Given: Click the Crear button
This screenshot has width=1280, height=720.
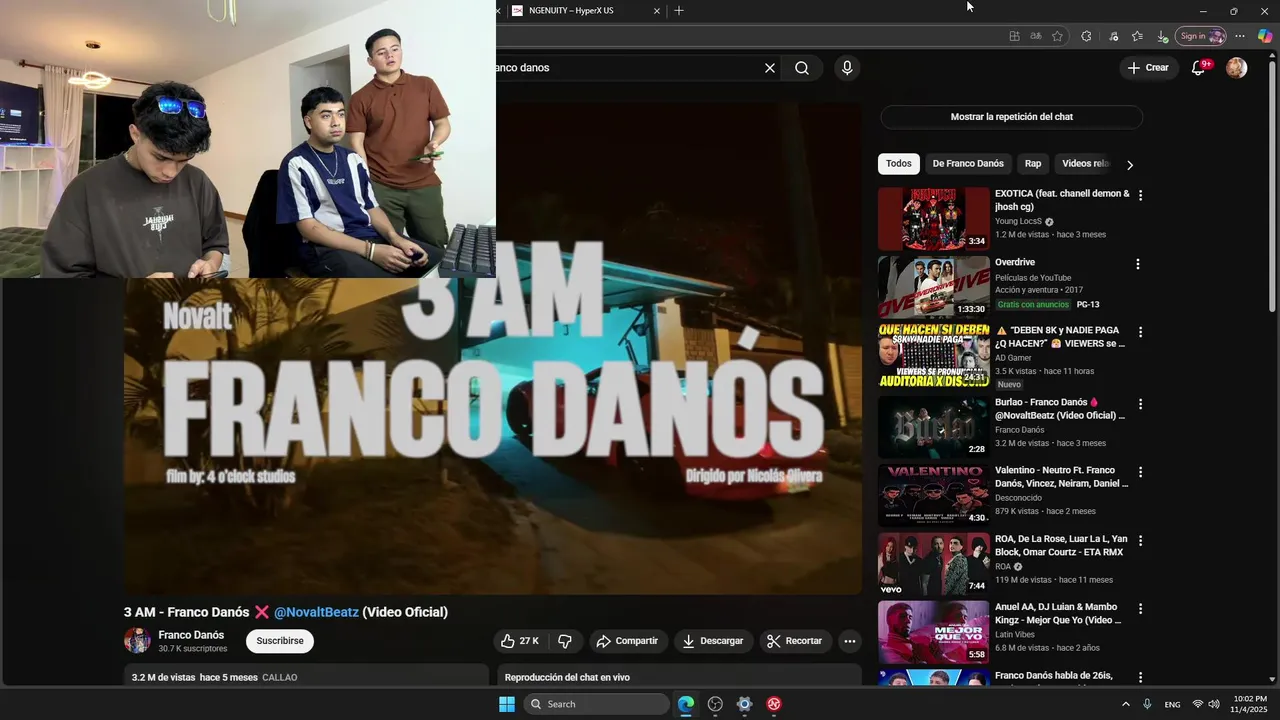Looking at the screenshot, I should (x=1147, y=68).
